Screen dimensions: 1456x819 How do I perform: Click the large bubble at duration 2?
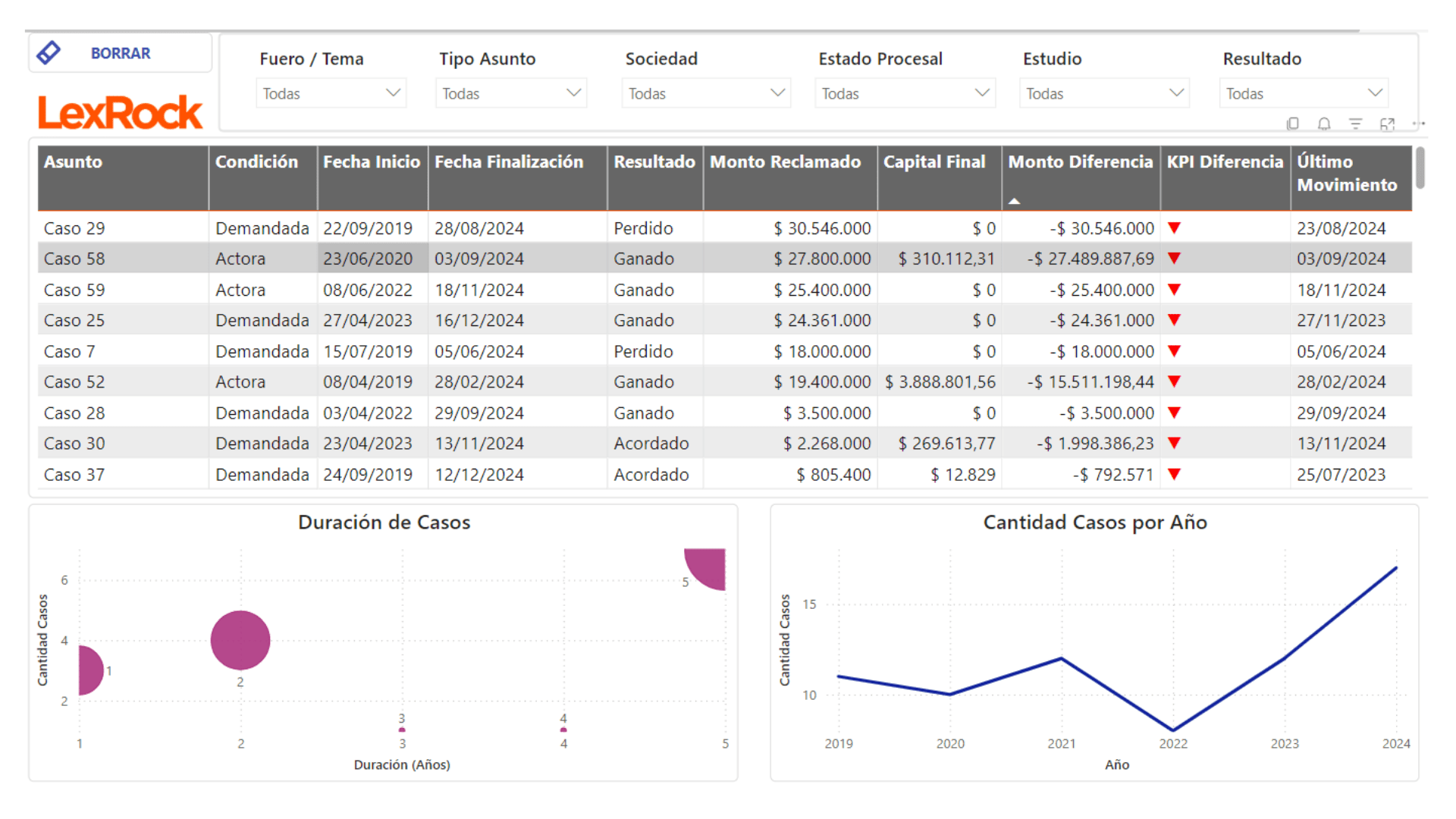point(240,640)
